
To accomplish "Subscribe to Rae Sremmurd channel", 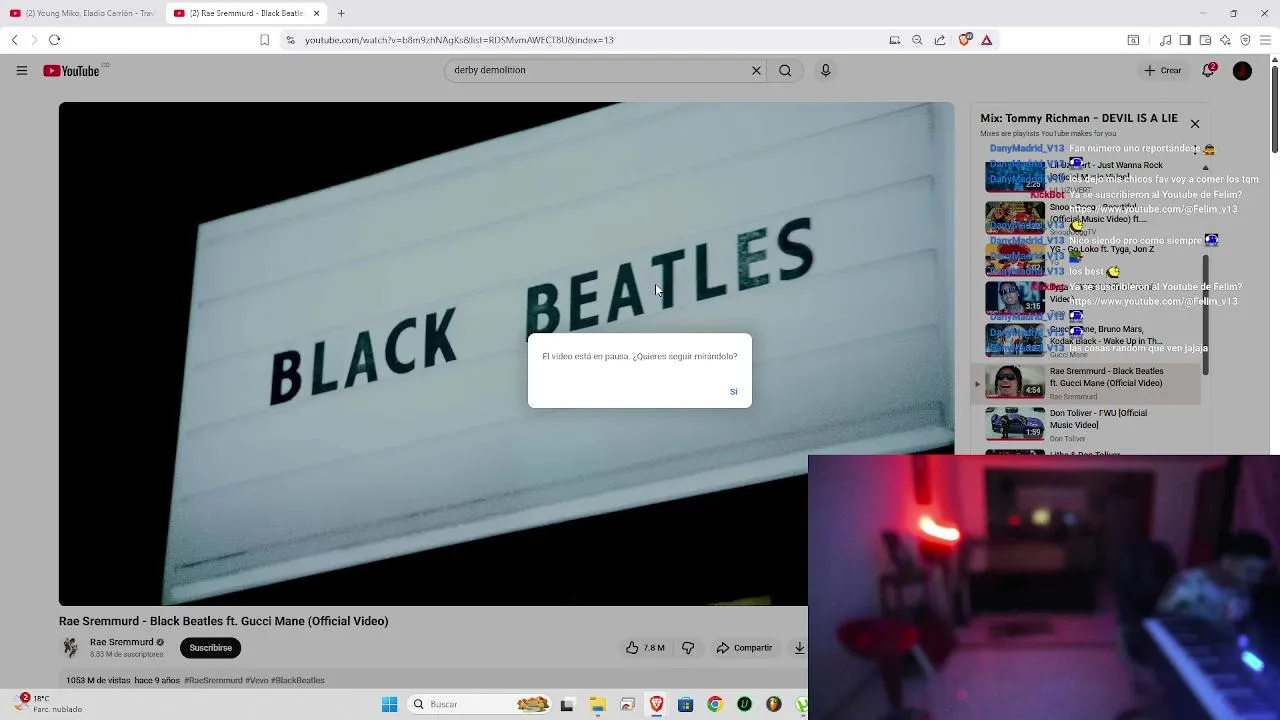I will pyautogui.click(x=210, y=648).
